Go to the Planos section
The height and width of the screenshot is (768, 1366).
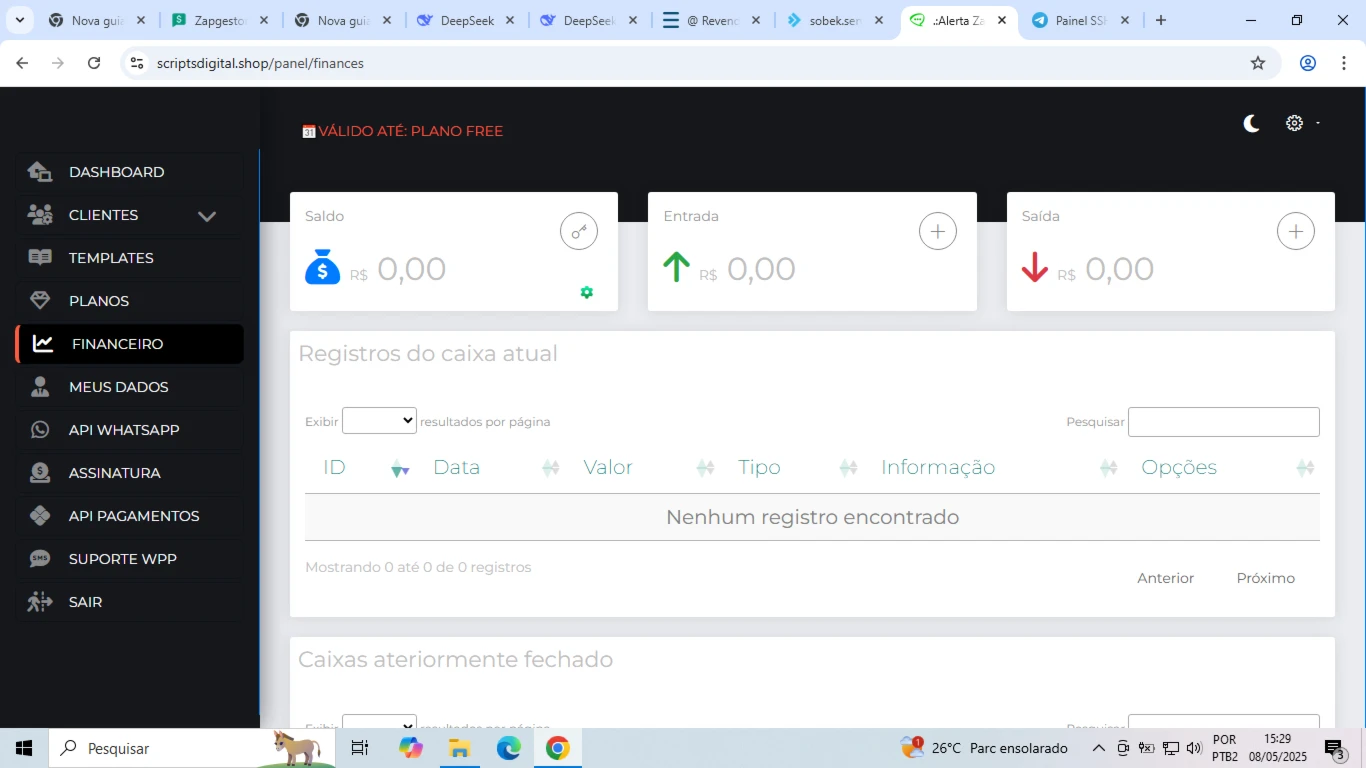pos(130,301)
